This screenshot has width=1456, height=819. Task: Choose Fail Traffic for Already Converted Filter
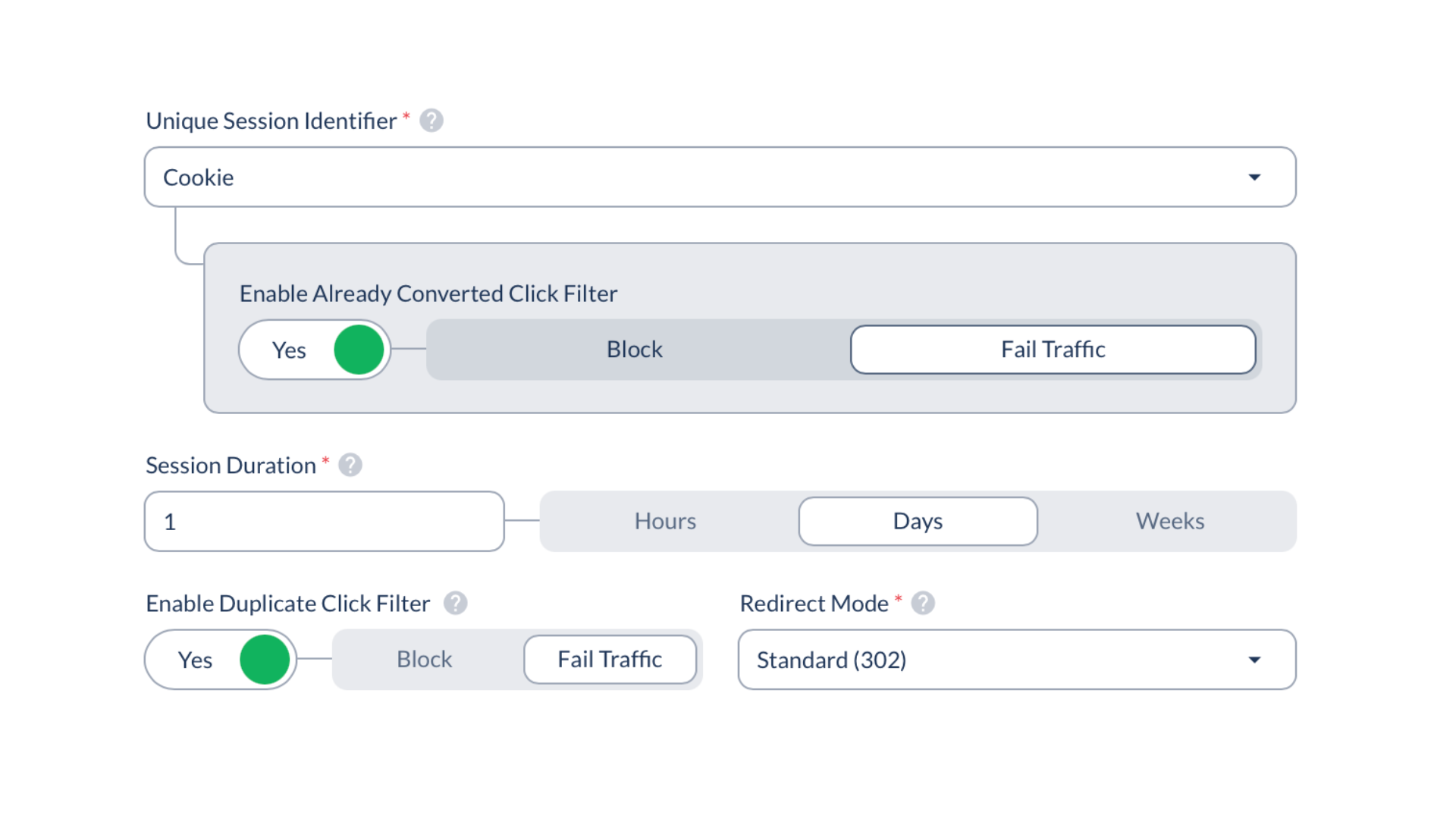click(1053, 350)
